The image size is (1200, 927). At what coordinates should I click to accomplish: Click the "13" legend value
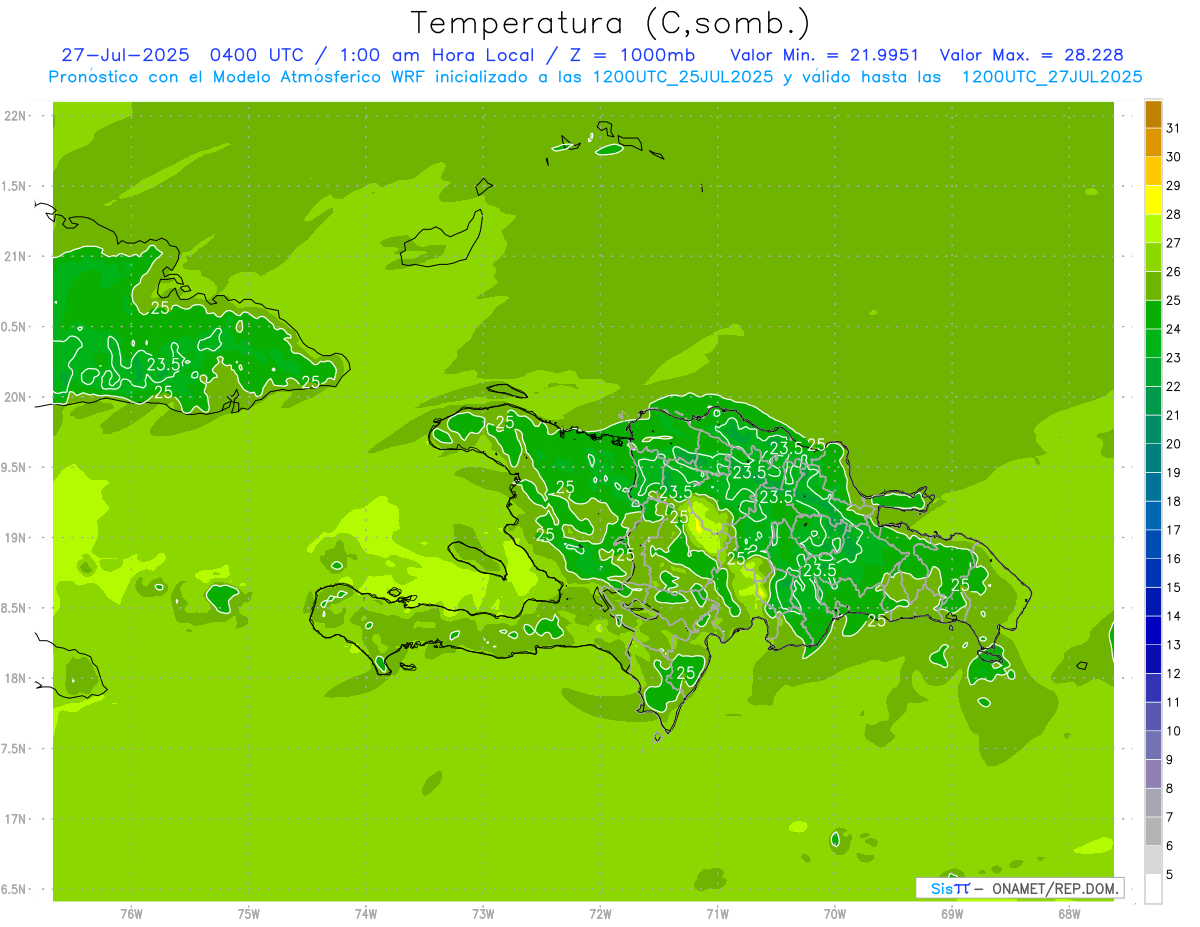1173,645
